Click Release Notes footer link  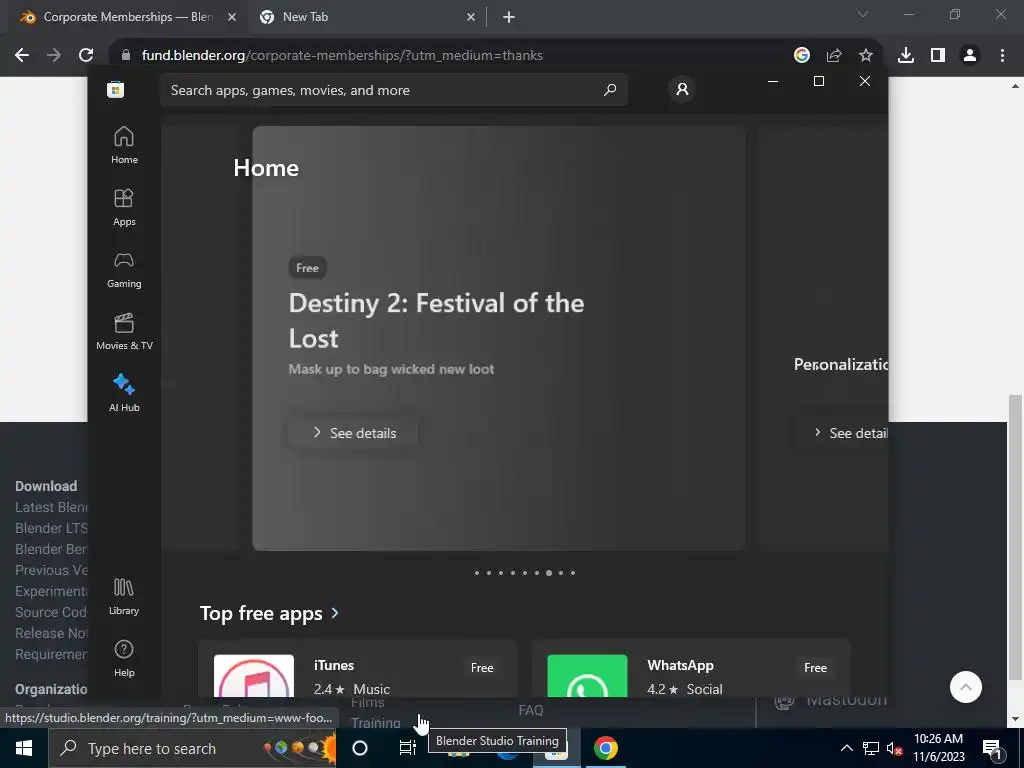point(51,633)
